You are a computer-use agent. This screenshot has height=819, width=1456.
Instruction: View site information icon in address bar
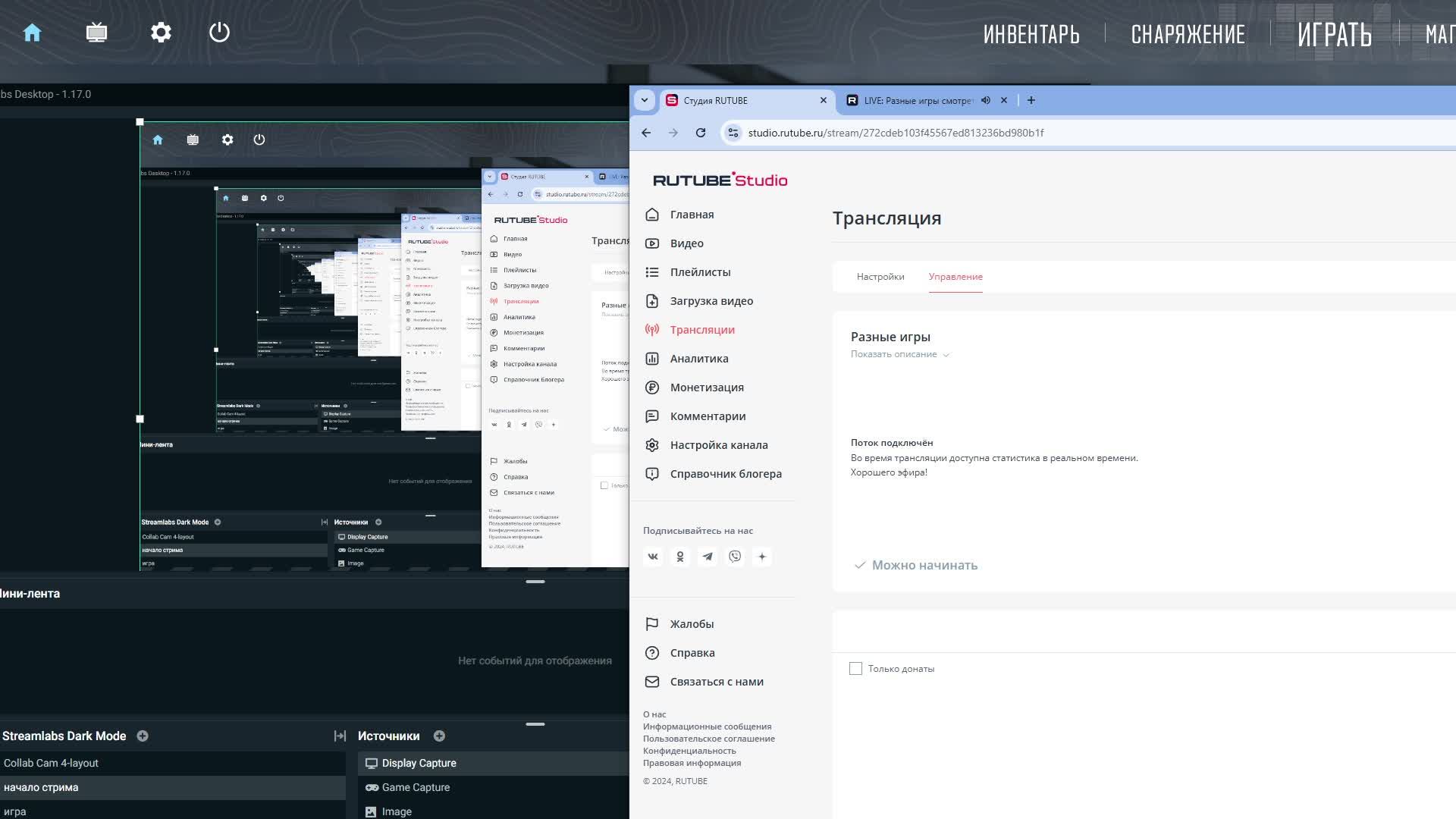[x=733, y=133]
